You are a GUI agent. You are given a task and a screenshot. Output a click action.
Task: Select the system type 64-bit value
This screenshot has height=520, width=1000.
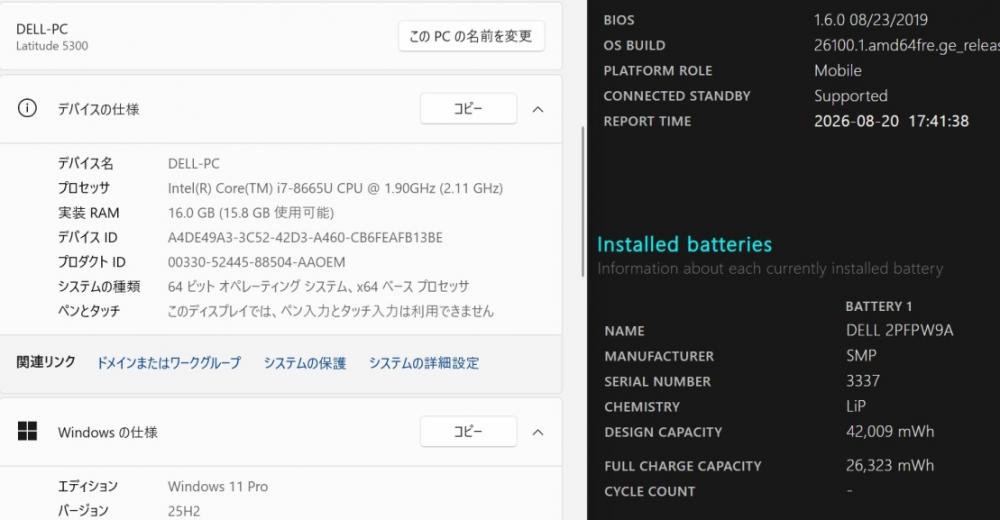(318, 286)
